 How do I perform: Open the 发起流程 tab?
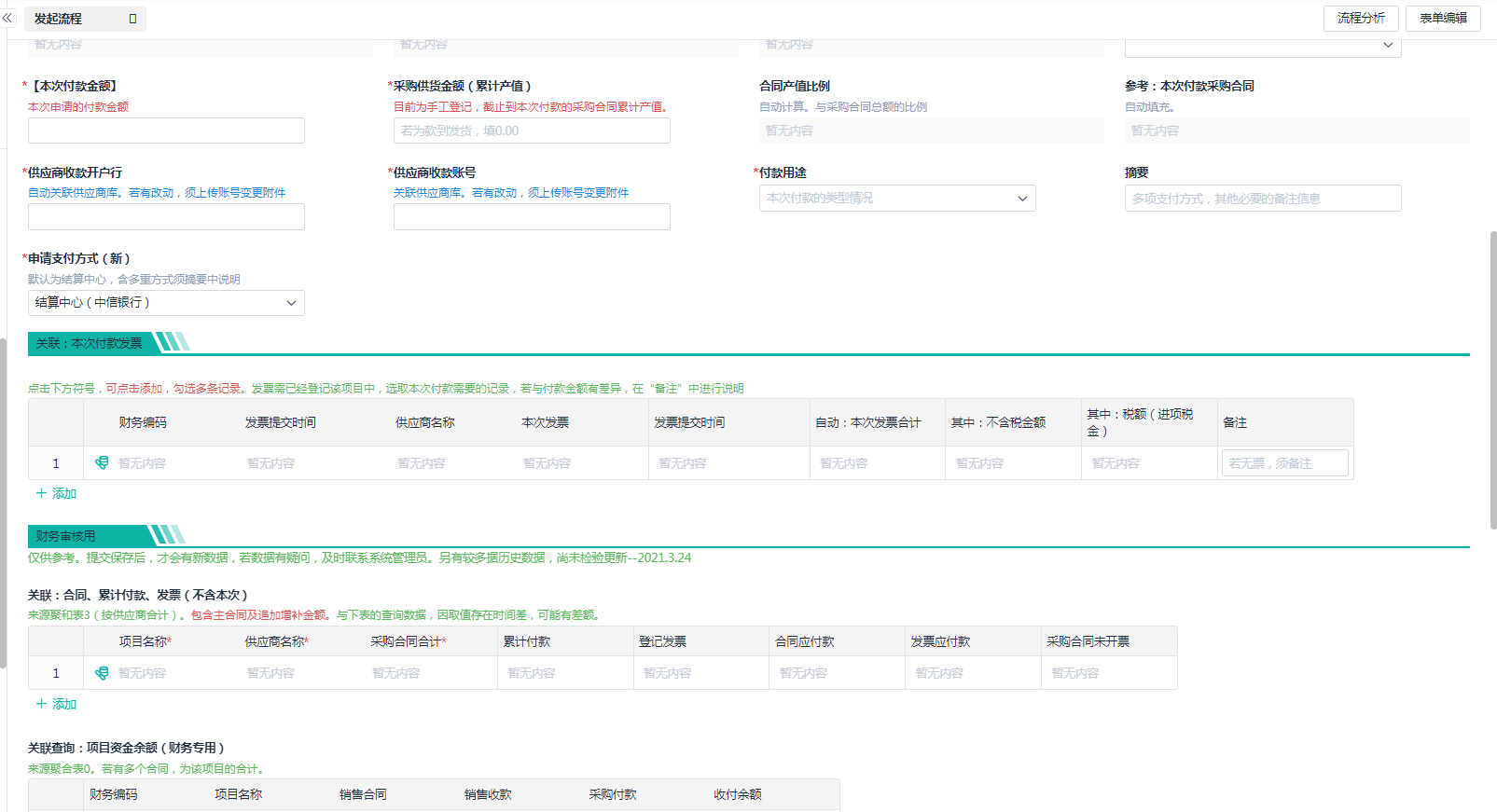tap(85, 19)
